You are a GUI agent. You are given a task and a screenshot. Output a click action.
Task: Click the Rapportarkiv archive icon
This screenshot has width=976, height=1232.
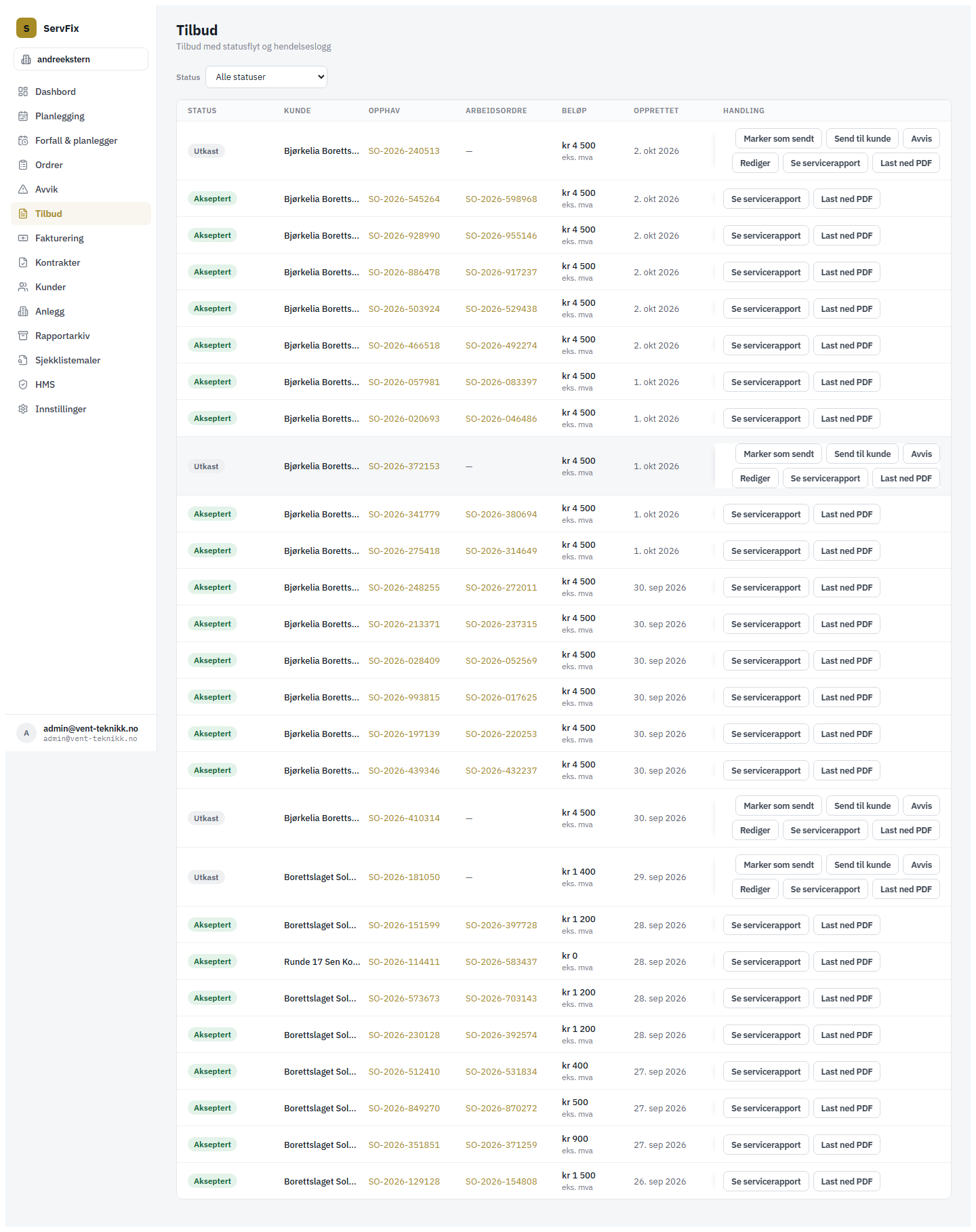tap(23, 336)
